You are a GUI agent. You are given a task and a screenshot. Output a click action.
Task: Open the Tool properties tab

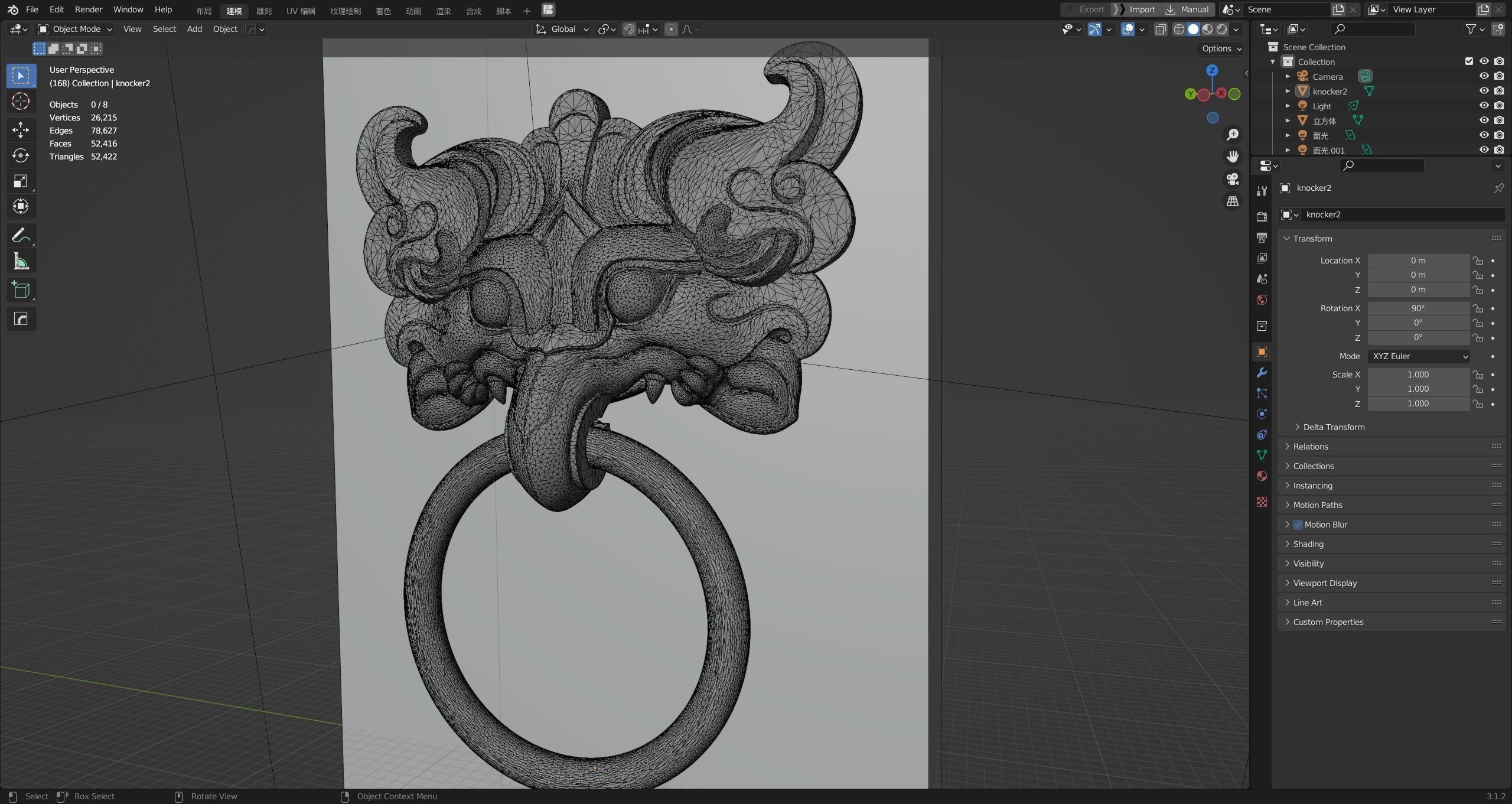click(1262, 191)
